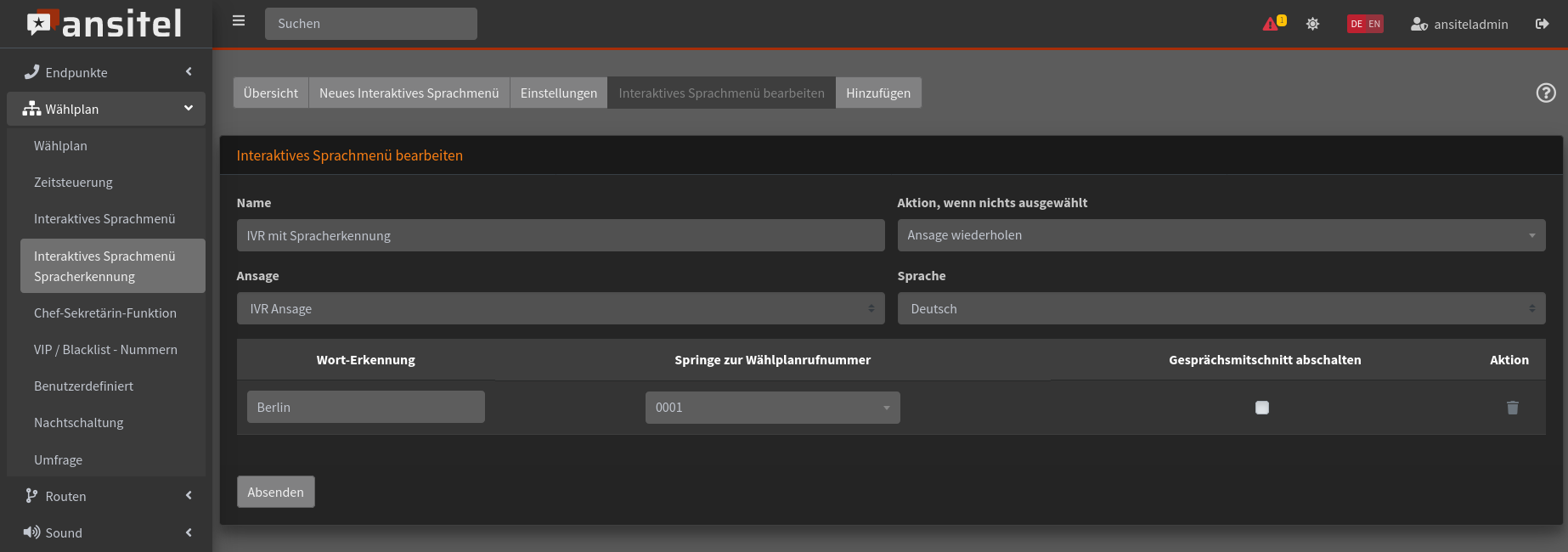The width and height of the screenshot is (1568, 552).
Task: Open the Sprache dropdown showing Deutsch
Action: click(x=1221, y=309)
